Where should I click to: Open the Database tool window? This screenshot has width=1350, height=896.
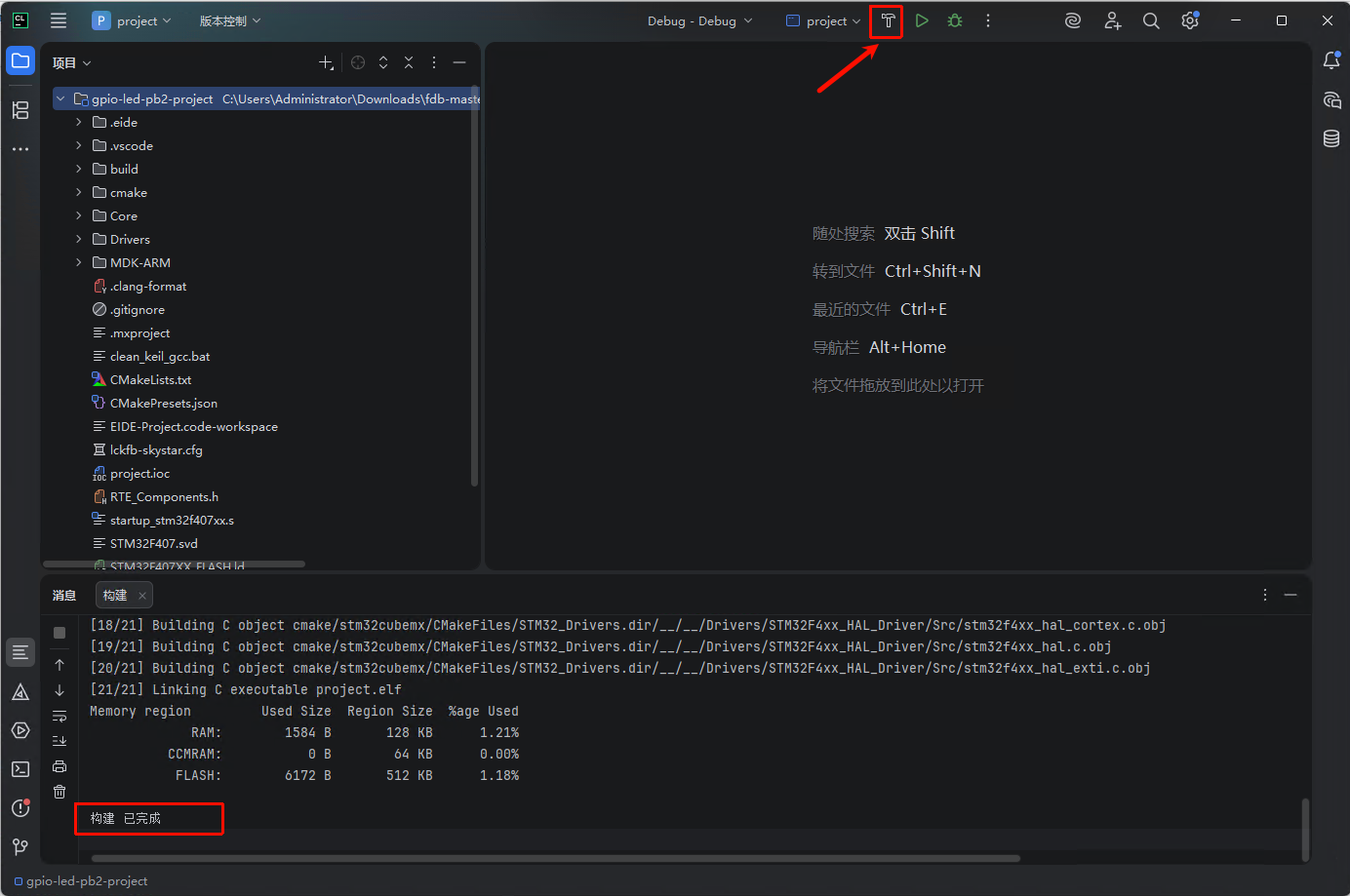(1331, 138)
